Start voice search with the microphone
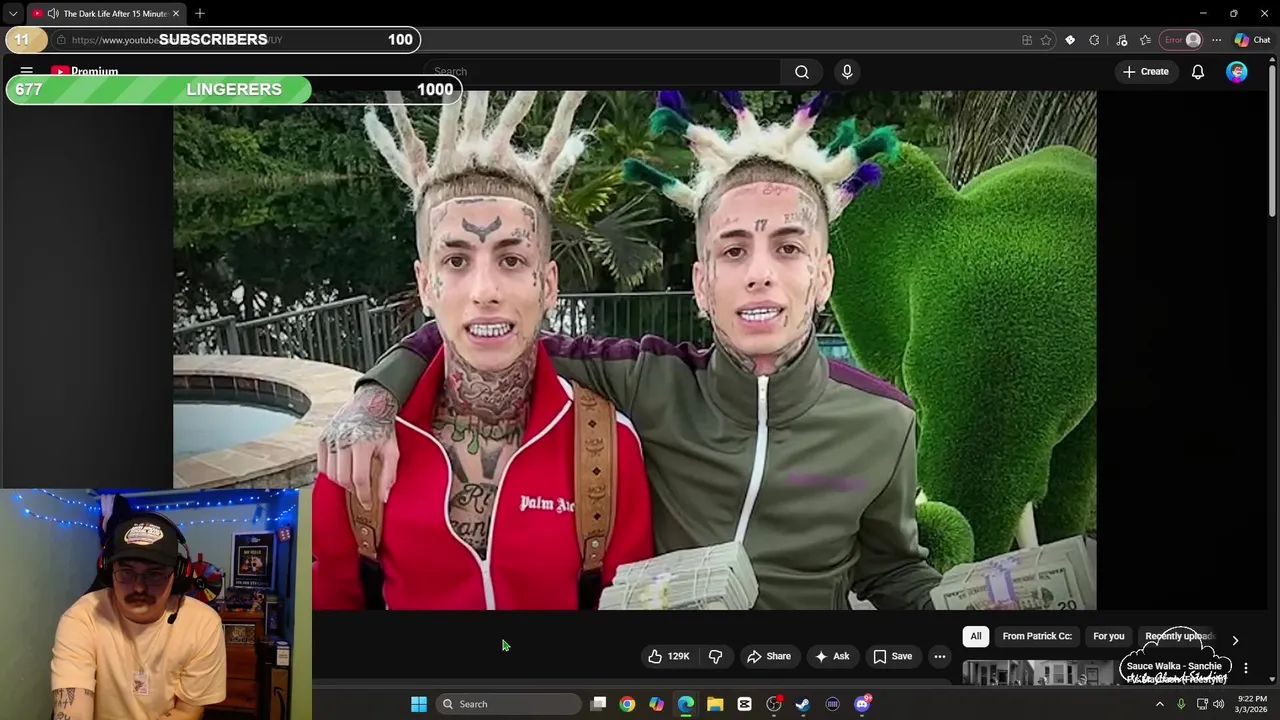Screen dimensions: 1280x720 click(847, 71)
